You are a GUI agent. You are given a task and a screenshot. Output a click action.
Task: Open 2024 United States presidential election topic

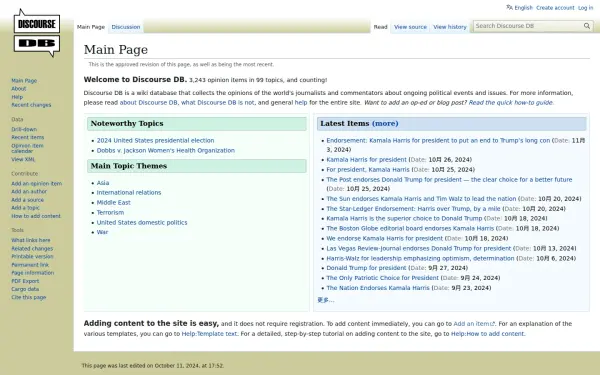pyautogui.click(x=155, y=140)
